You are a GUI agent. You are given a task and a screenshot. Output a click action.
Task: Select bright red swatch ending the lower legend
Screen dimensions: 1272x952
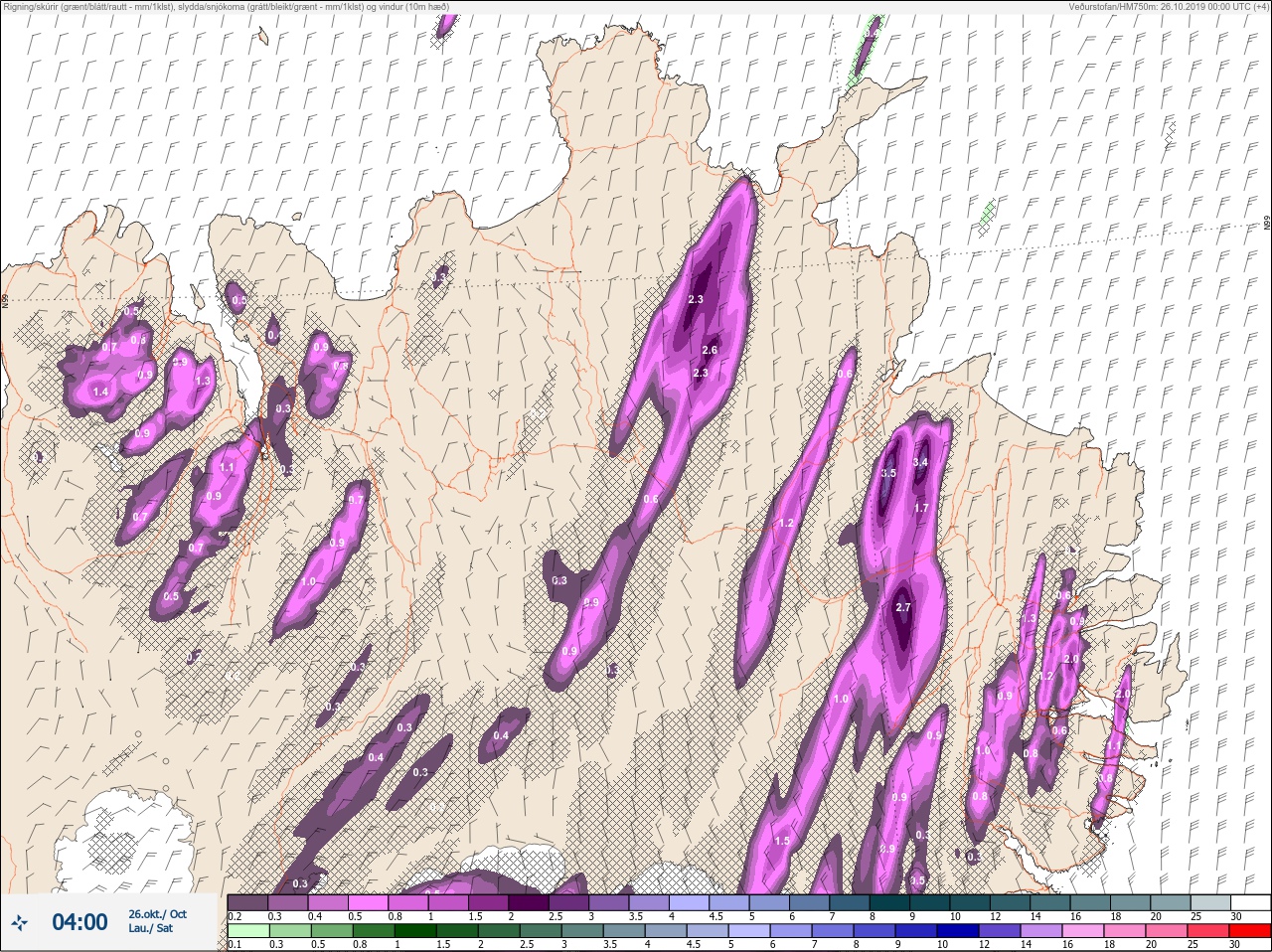1251,931
